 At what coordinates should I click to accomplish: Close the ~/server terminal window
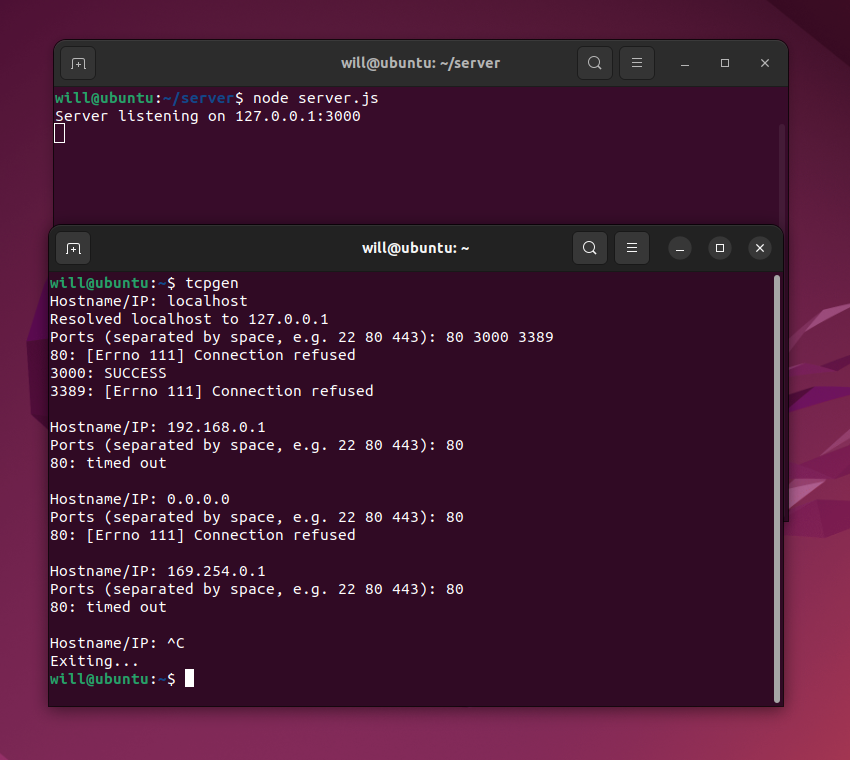(765, 63)
